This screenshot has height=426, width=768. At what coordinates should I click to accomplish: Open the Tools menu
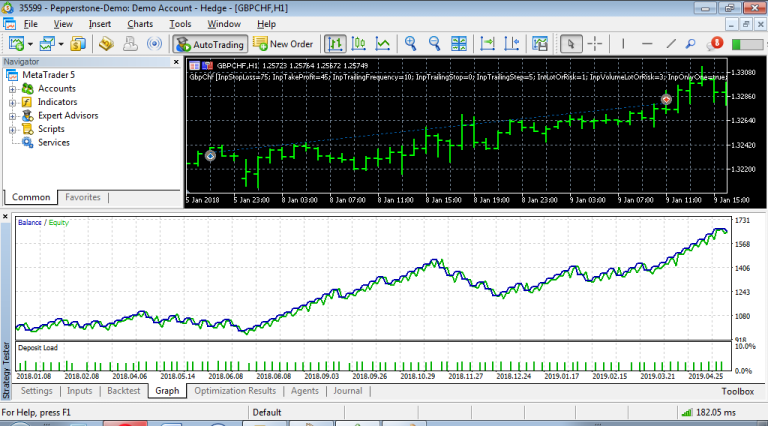pyautogui.click(x=180, y=24)
